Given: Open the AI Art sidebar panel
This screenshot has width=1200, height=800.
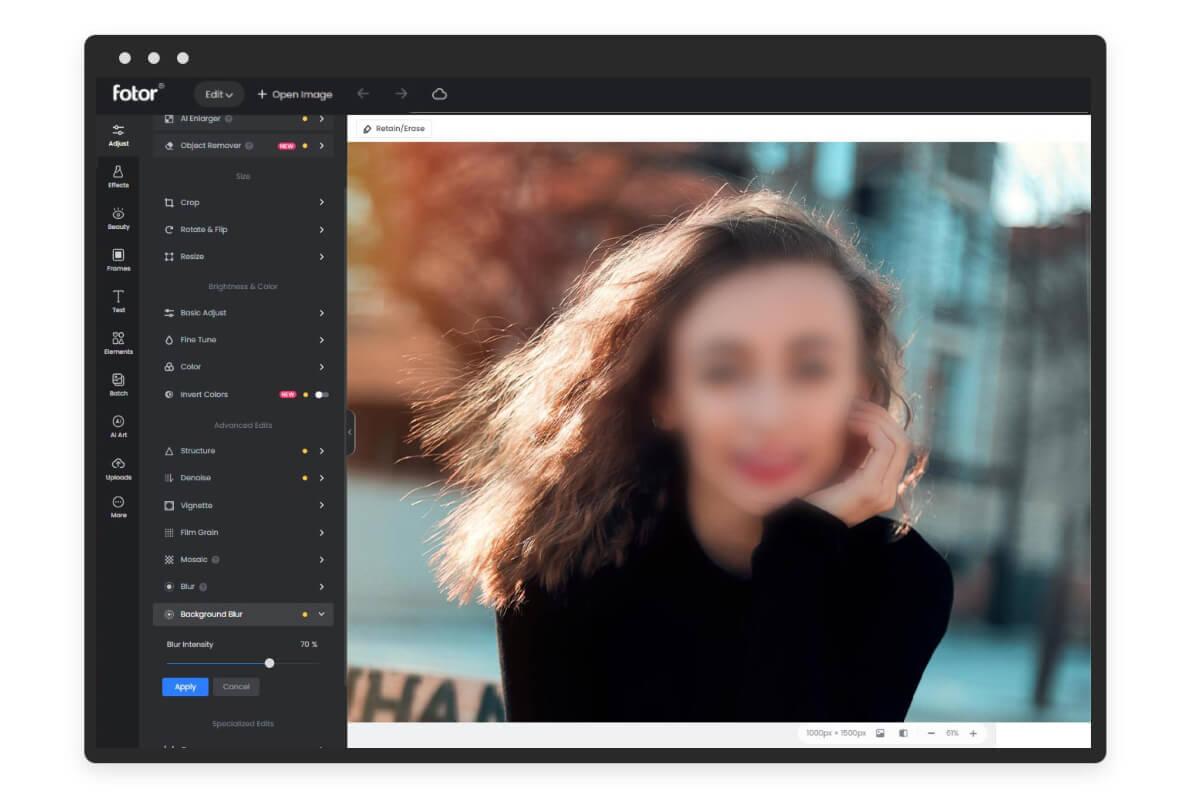Looking at the screenshot, I should [118, 427].
